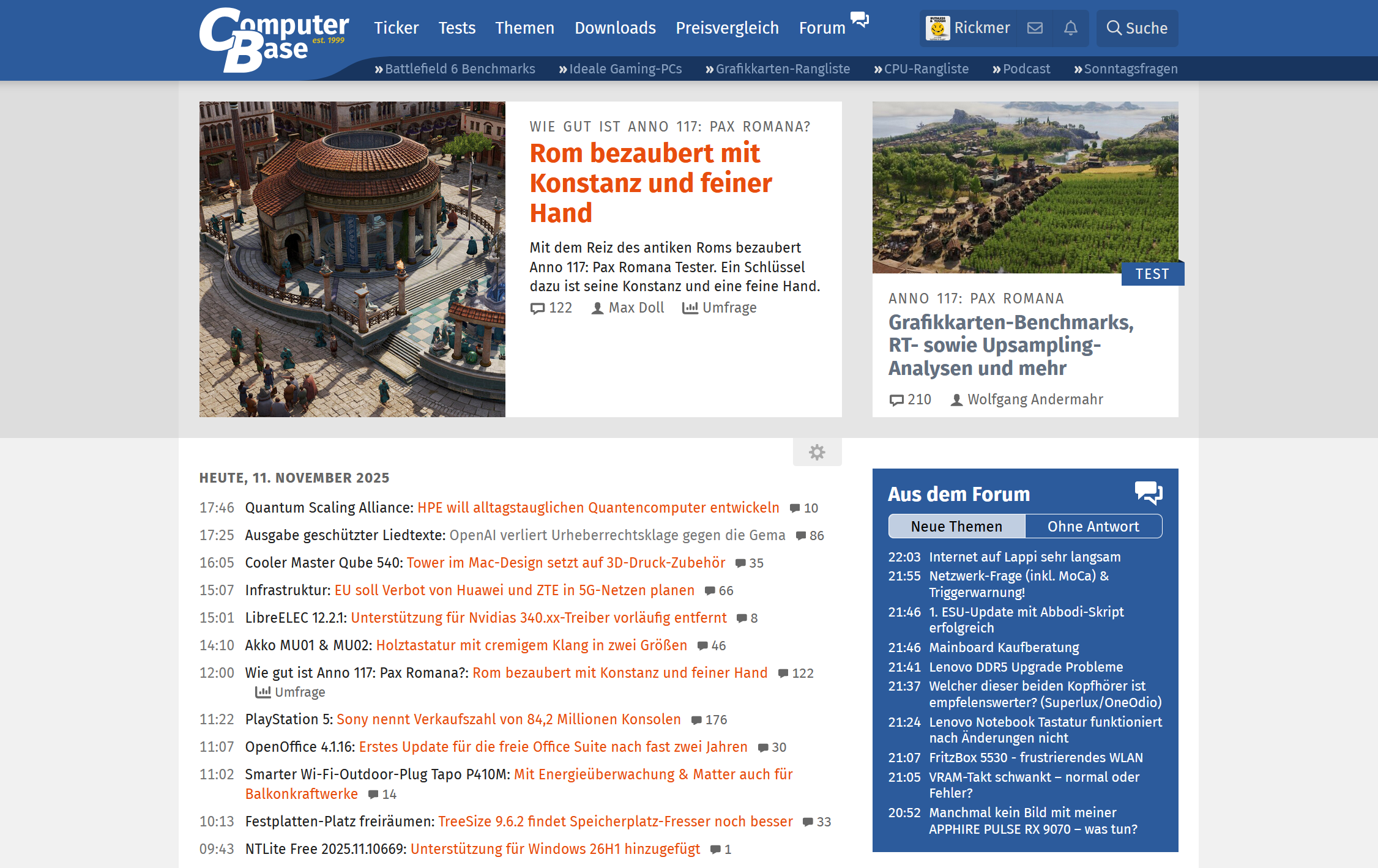Open the messages envelope icon
Image resolution: width=1378 pixels, height=868 pixels.
[1035, 28]
